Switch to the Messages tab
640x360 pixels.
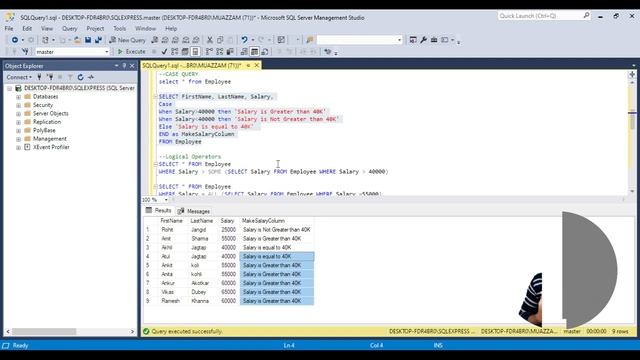click(194, 211)
